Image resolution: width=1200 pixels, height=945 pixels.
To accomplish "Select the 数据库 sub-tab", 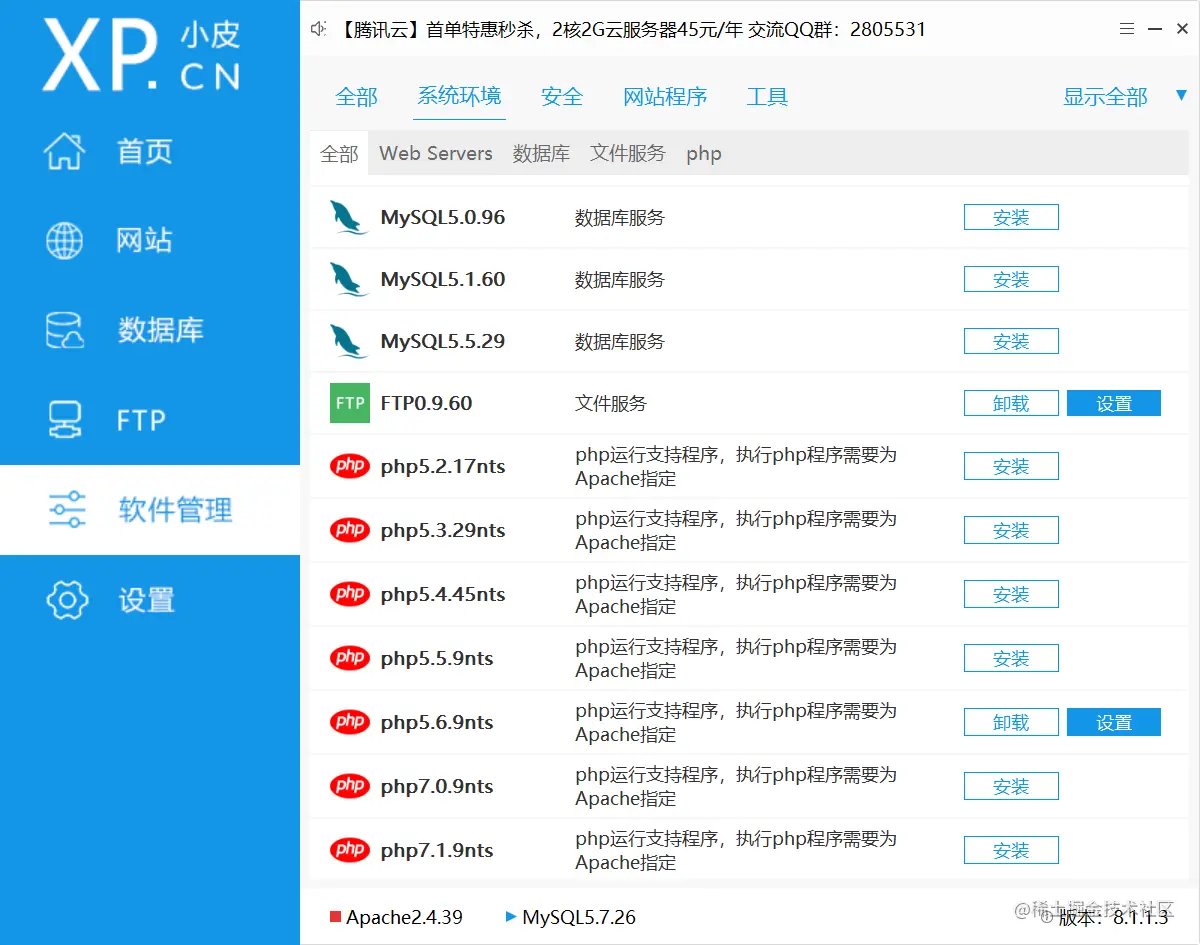I will pos(541,154).
